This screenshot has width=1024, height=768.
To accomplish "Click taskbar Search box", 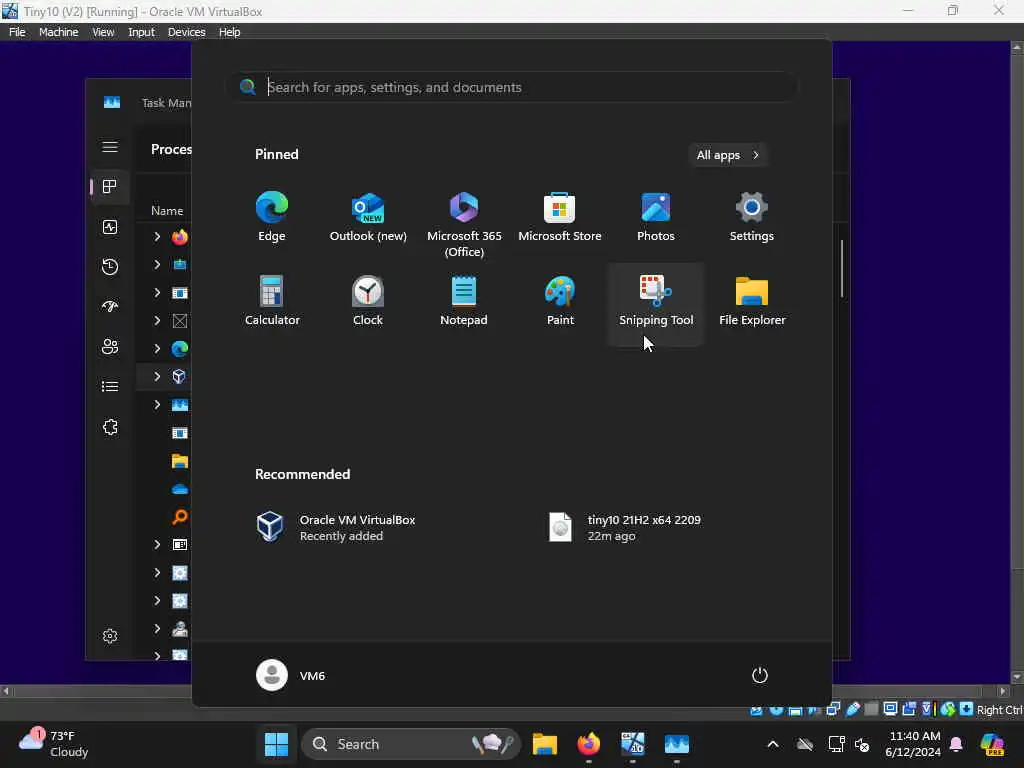I will pos(411,744).
